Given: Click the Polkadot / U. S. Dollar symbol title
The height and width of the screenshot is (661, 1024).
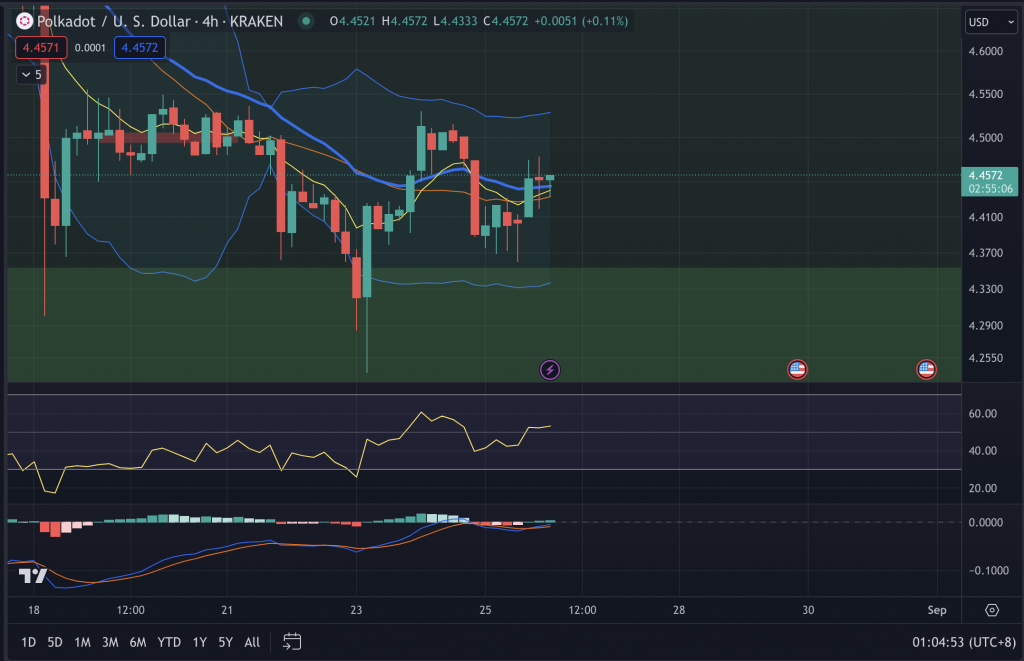Looking at the screenshot, I should point(116,22).
